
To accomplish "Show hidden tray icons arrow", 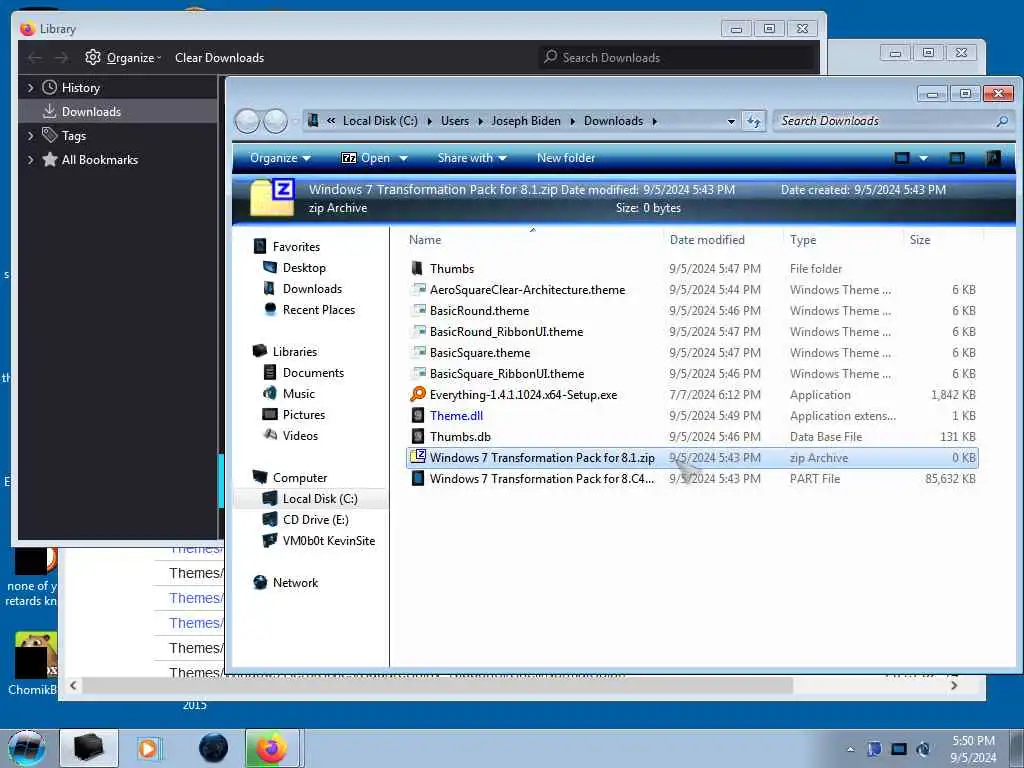I will 850,749.
